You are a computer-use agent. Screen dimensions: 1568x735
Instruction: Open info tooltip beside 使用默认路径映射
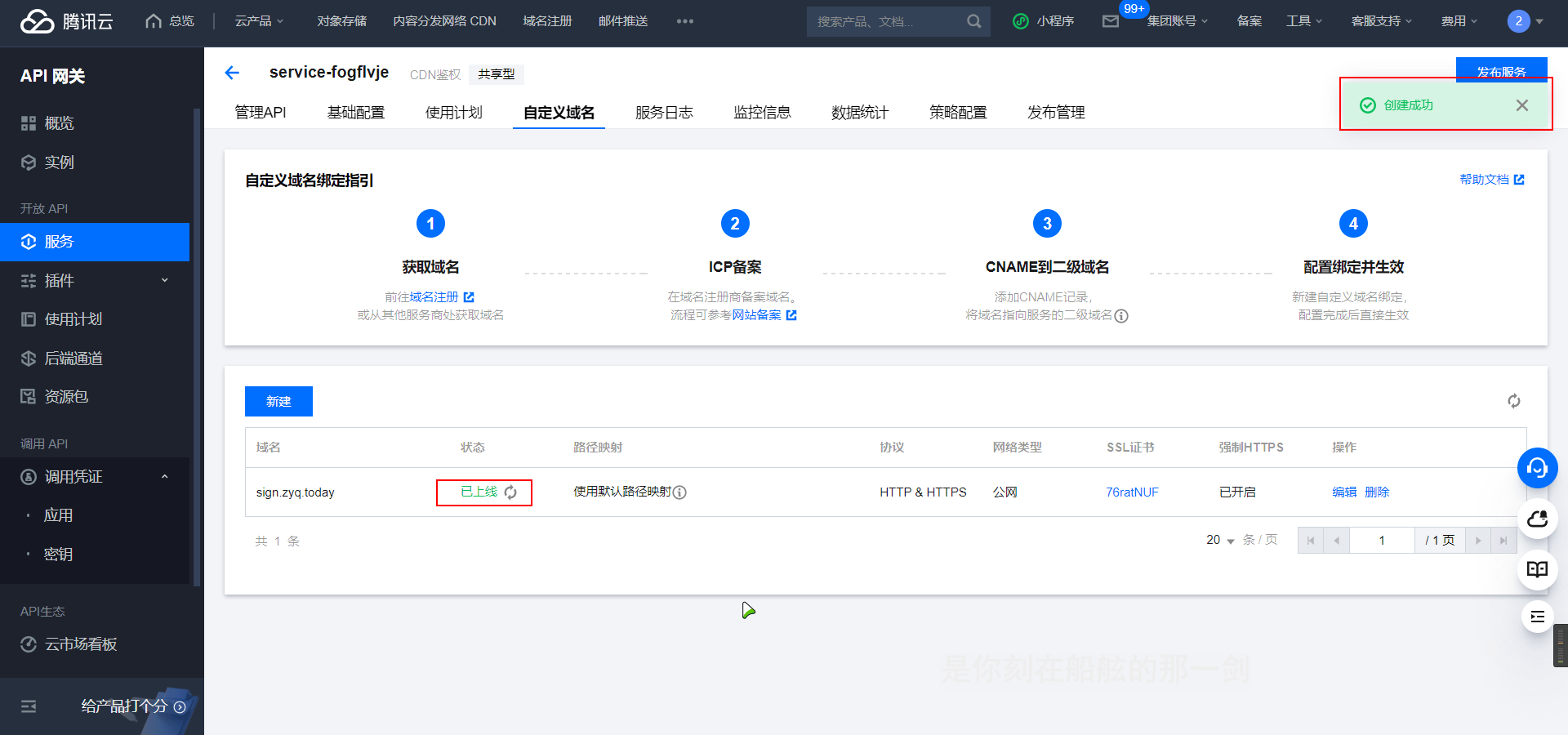click(x=680, y=492)
